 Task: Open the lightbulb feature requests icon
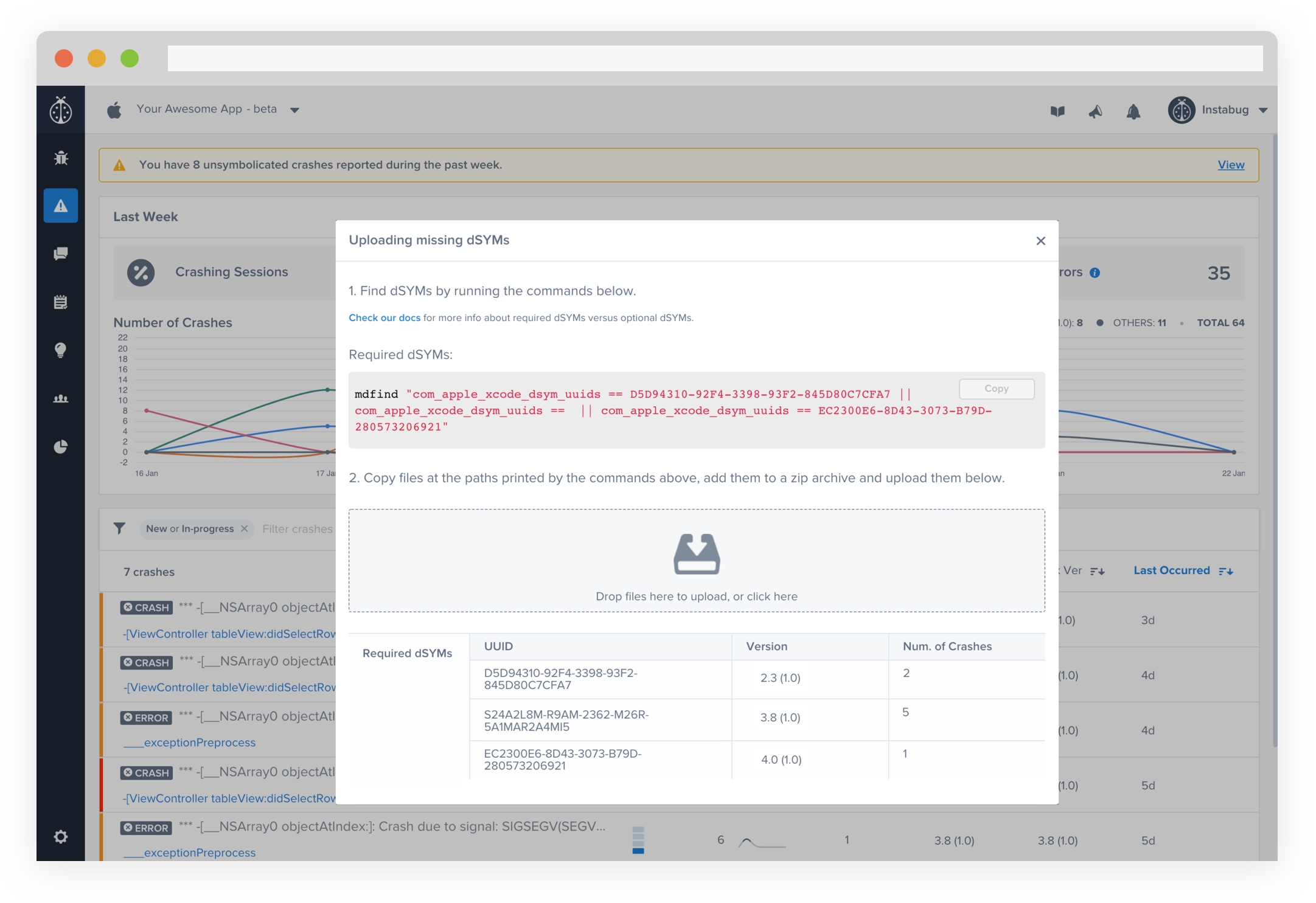(61, 350)
